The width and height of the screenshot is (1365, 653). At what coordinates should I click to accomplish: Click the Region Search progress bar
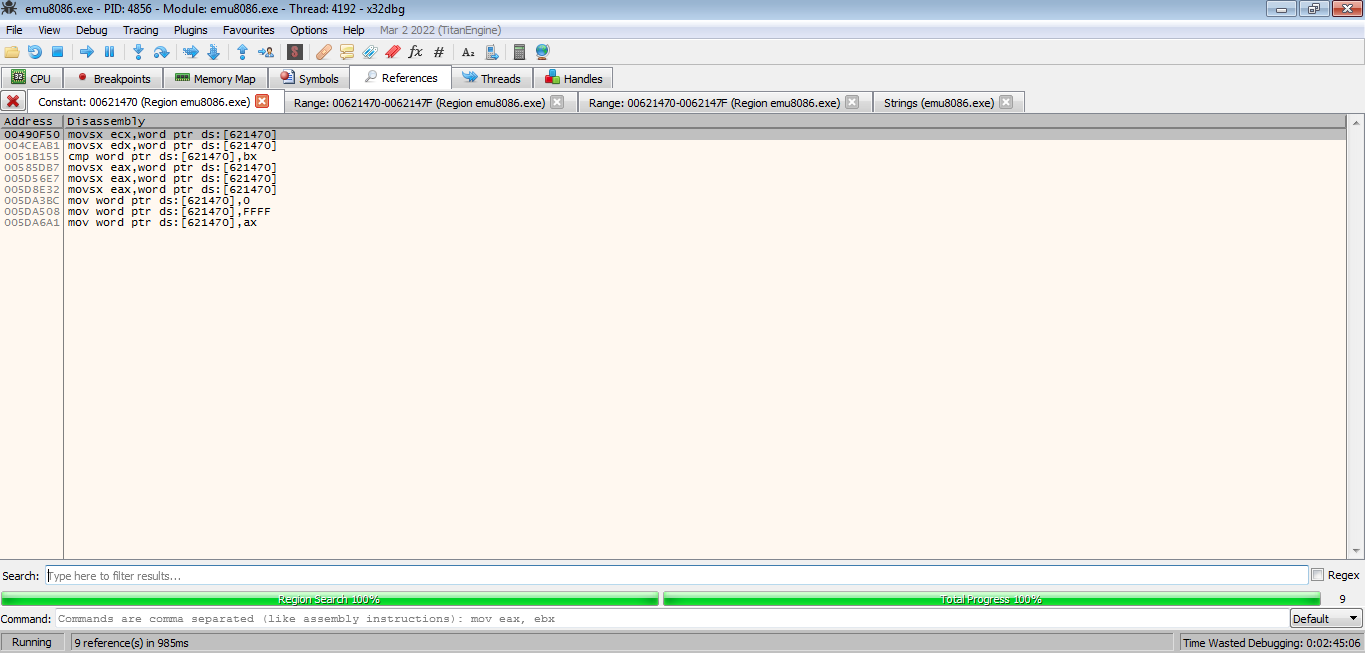point(329,599)
